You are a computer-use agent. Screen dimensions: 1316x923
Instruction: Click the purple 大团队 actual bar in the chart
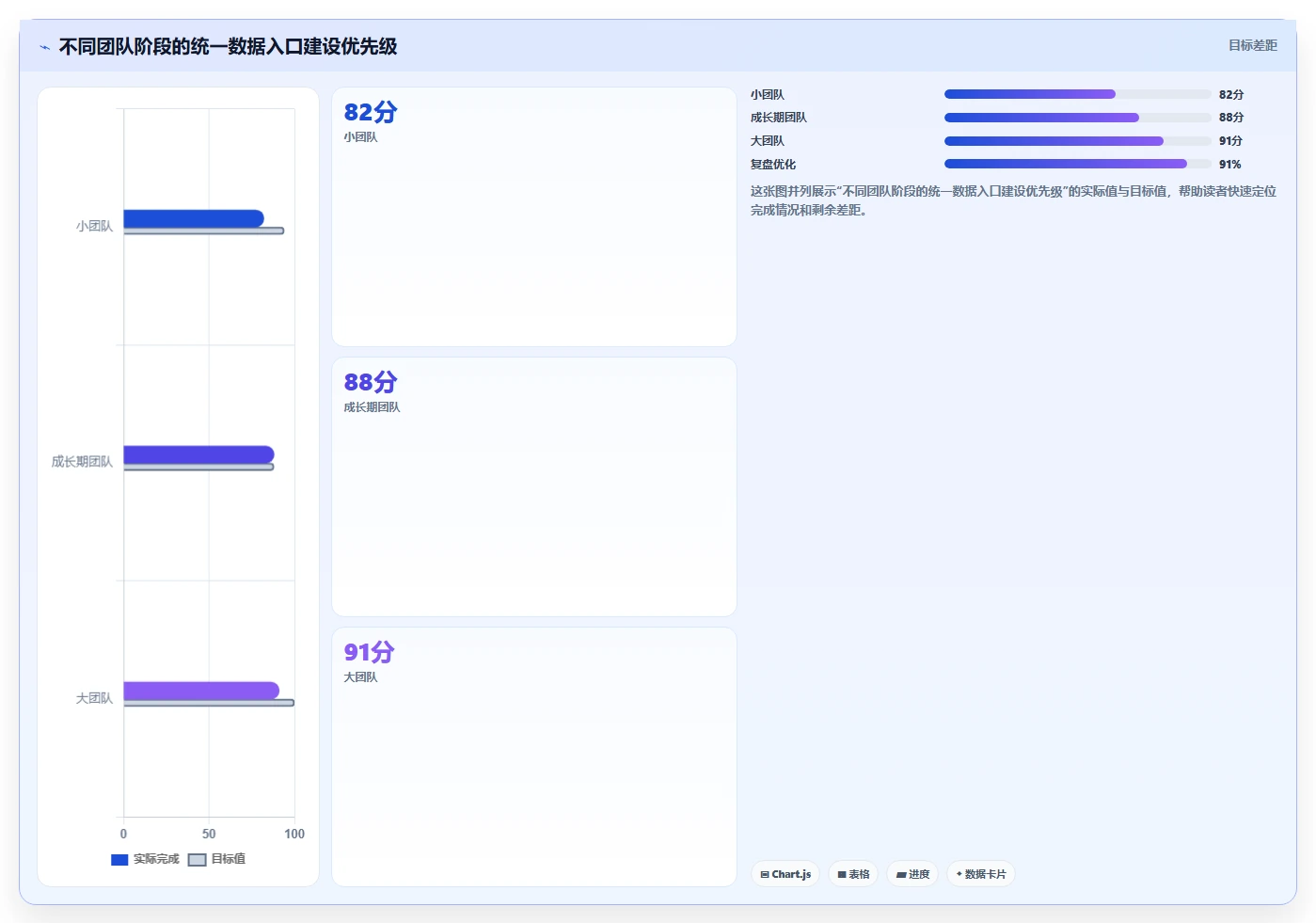coord(201,691)
